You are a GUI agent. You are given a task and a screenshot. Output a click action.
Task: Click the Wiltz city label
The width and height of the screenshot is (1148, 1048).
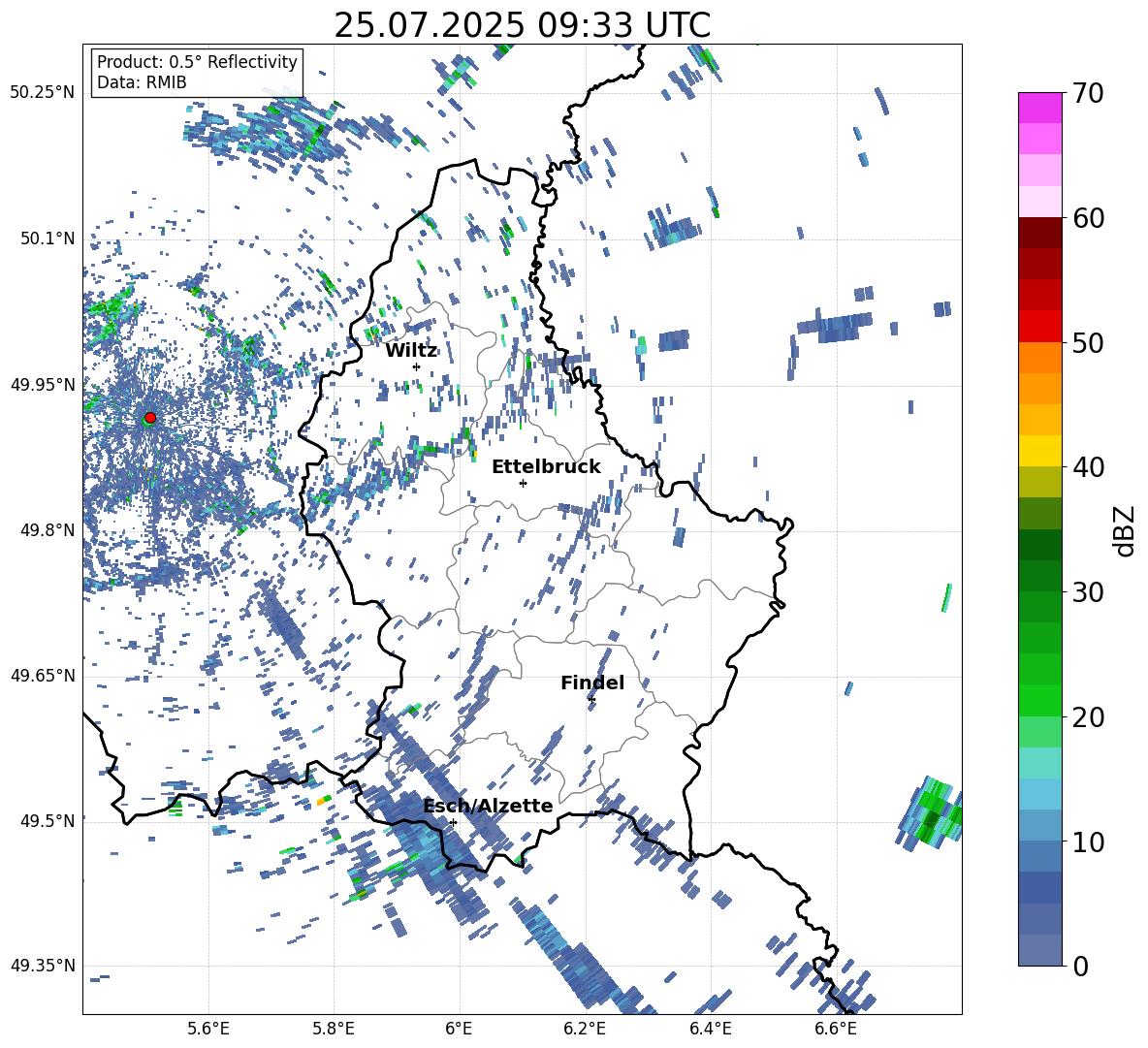[x=411, y=351]
